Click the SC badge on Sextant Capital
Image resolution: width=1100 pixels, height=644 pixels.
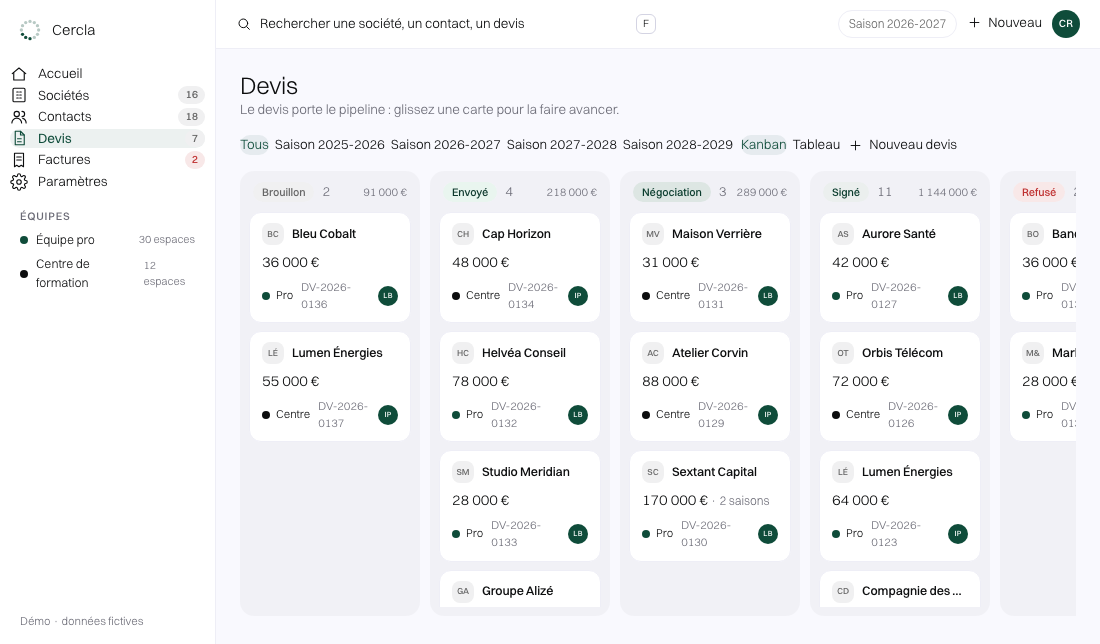pyautogui.click(x=653, y=472)
